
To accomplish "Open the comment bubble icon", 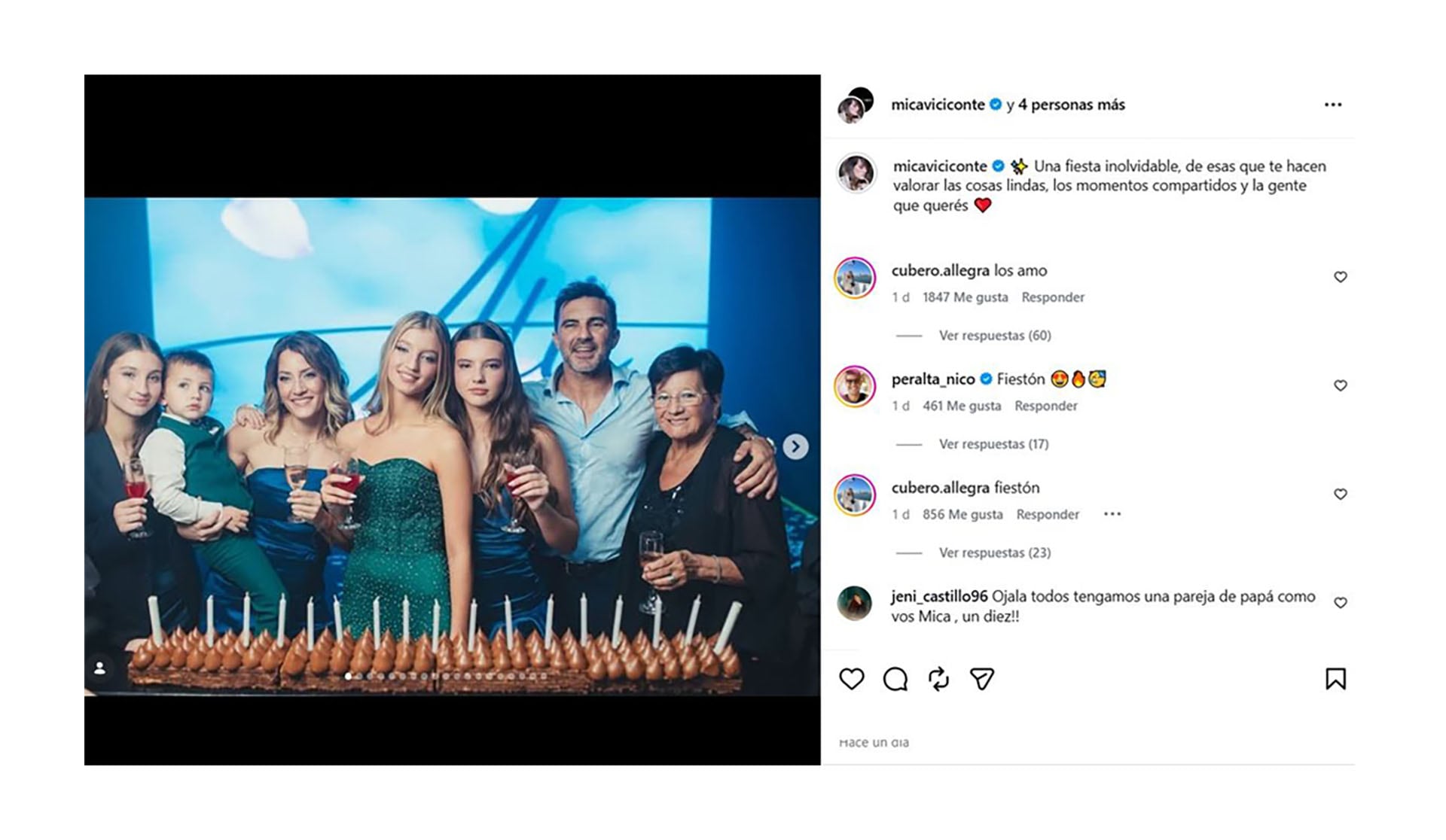I will 895,679.
